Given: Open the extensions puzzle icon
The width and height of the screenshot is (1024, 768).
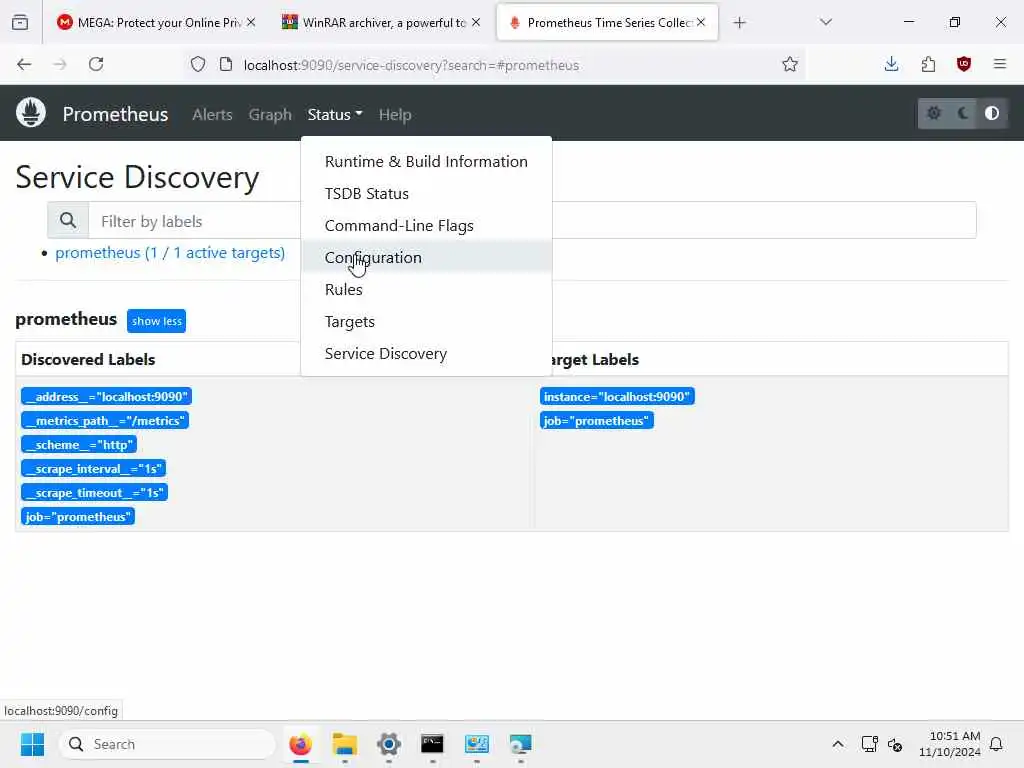Looking at the screenshot, I should [928, 65].
